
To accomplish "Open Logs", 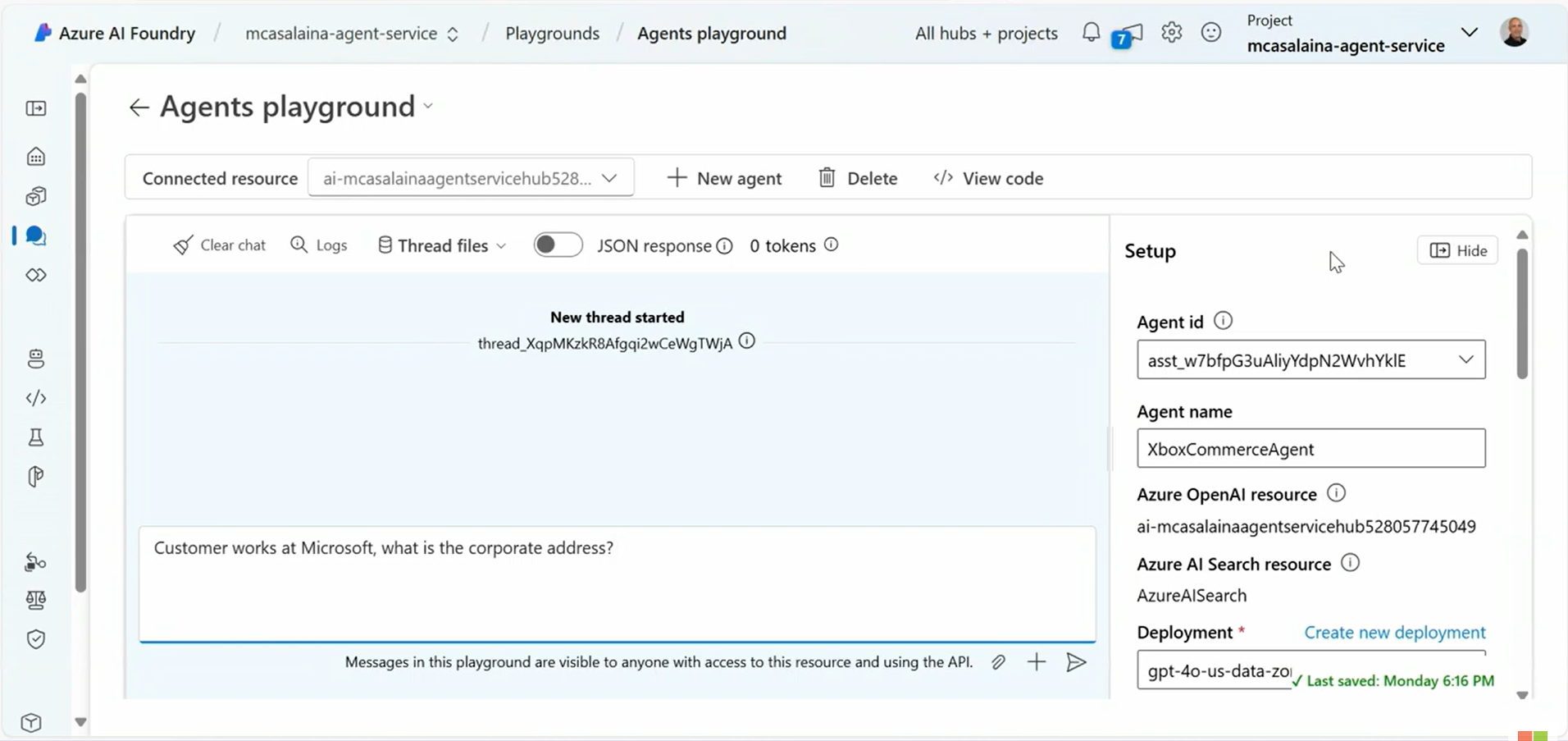I will (319, 245).
